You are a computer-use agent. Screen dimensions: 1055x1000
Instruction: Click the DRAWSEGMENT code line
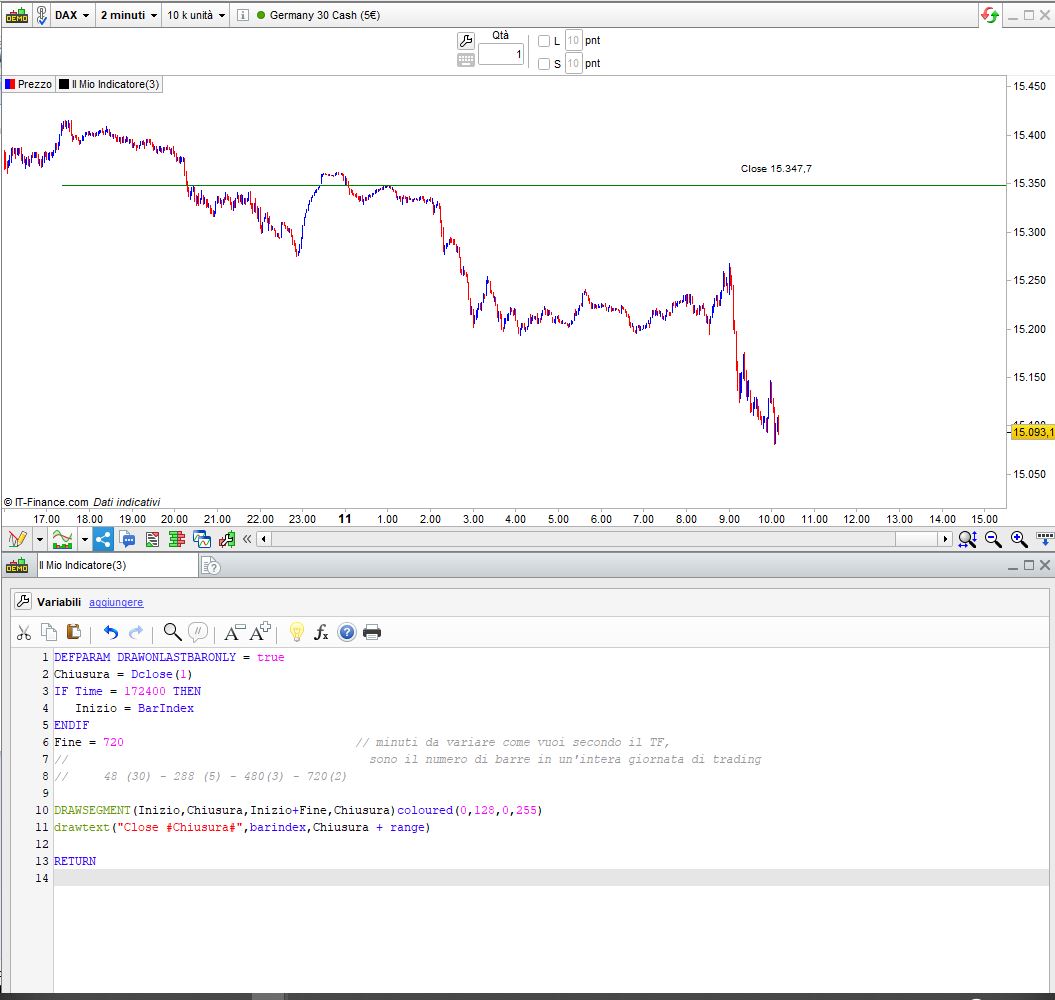tap(298, 810)
